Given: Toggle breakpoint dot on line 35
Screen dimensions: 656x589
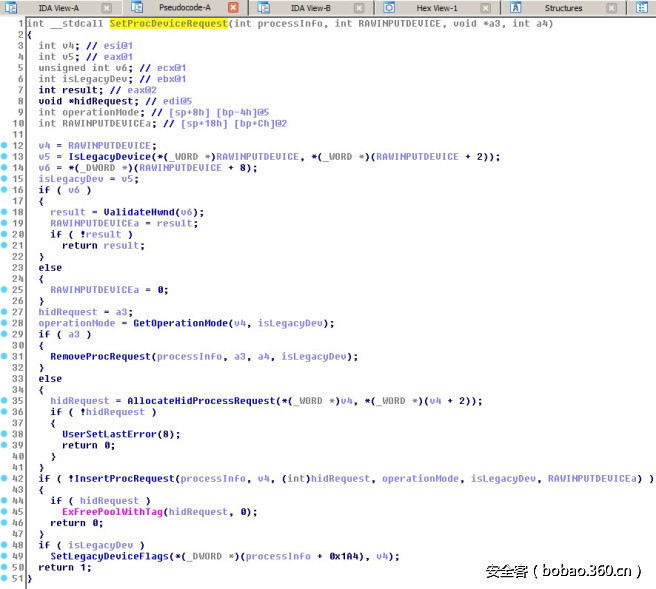Looking at the screenshot, I should click(4, 400).
